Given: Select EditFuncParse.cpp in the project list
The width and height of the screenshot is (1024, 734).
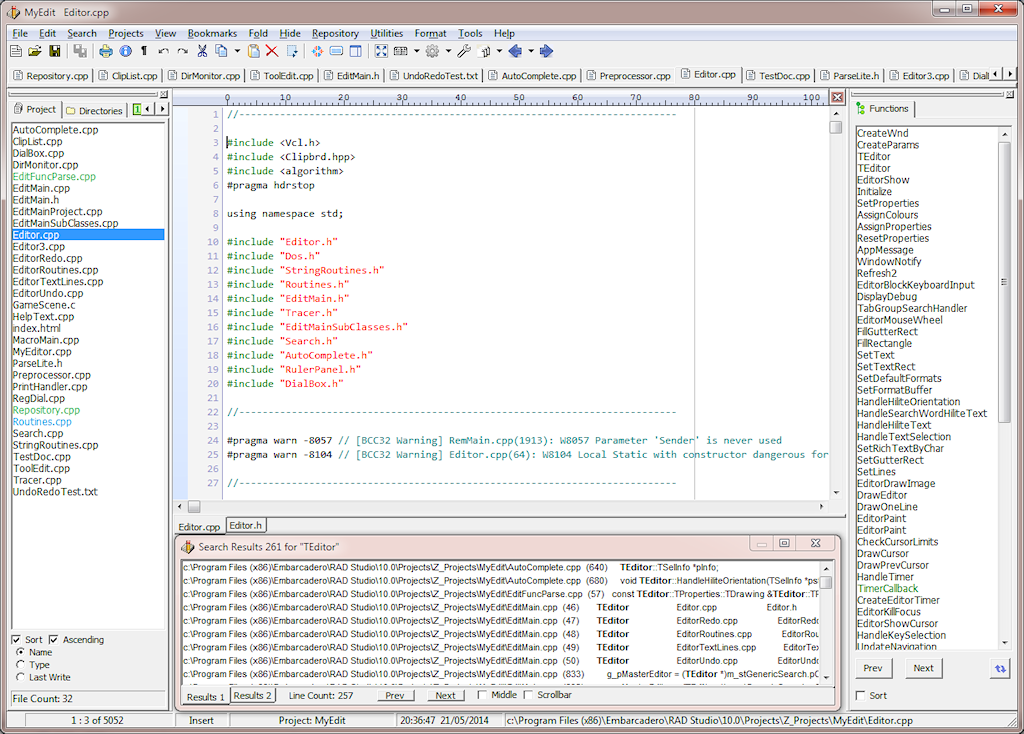Looking at the screenshot, I should point(54,176).
